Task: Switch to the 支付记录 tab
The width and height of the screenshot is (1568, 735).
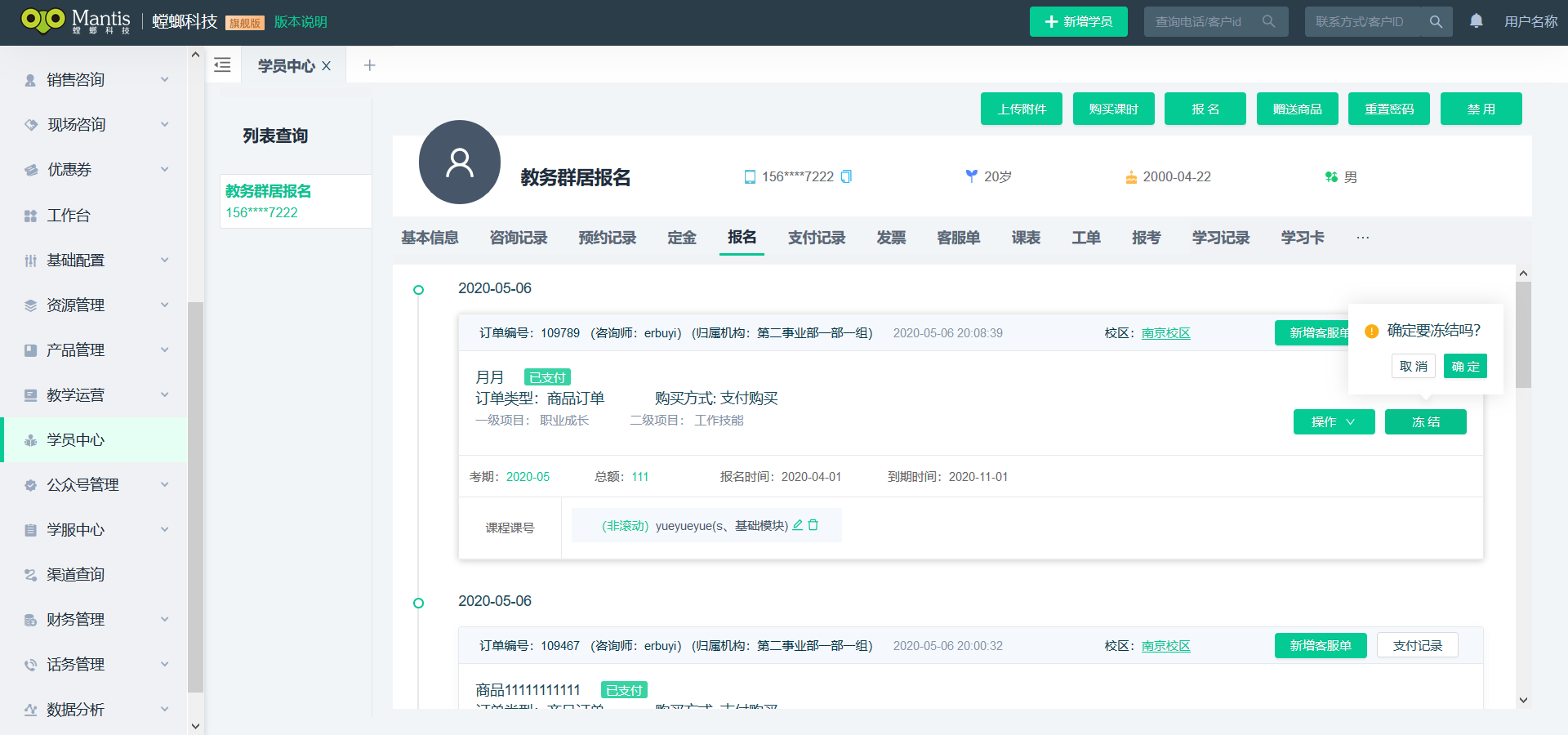Action: point(817,238)
